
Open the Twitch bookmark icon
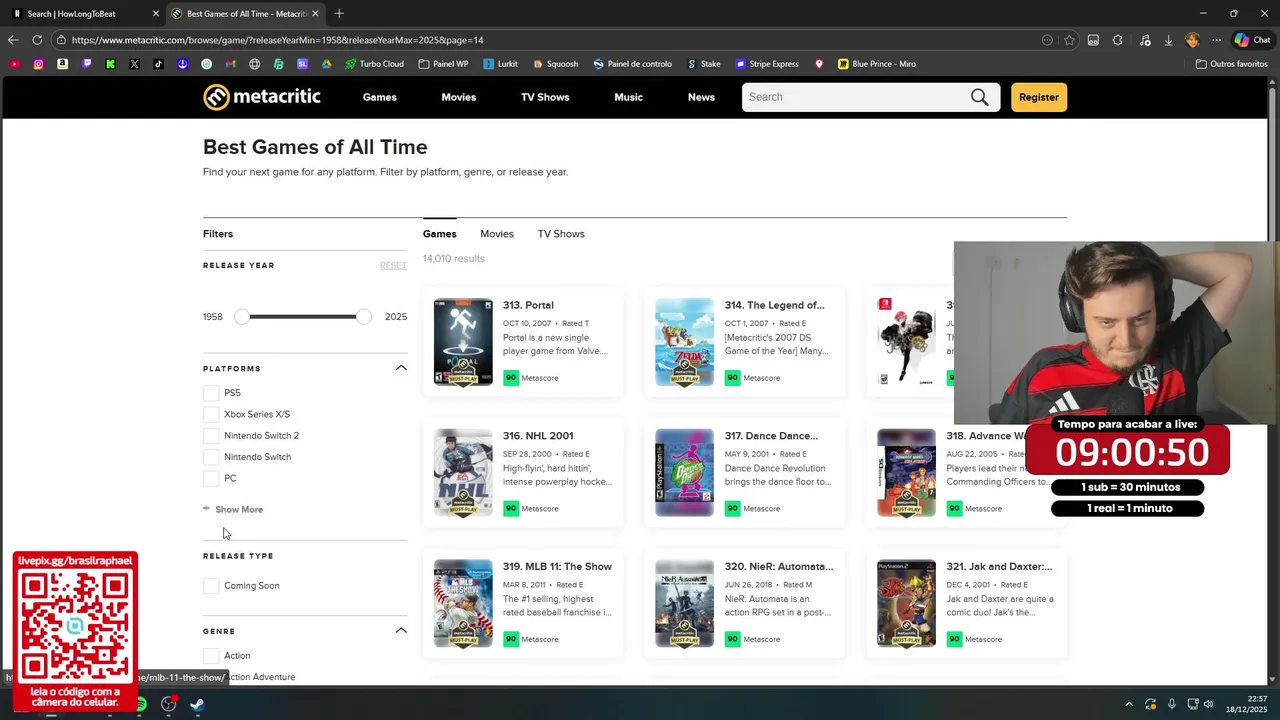click(86, 64)
